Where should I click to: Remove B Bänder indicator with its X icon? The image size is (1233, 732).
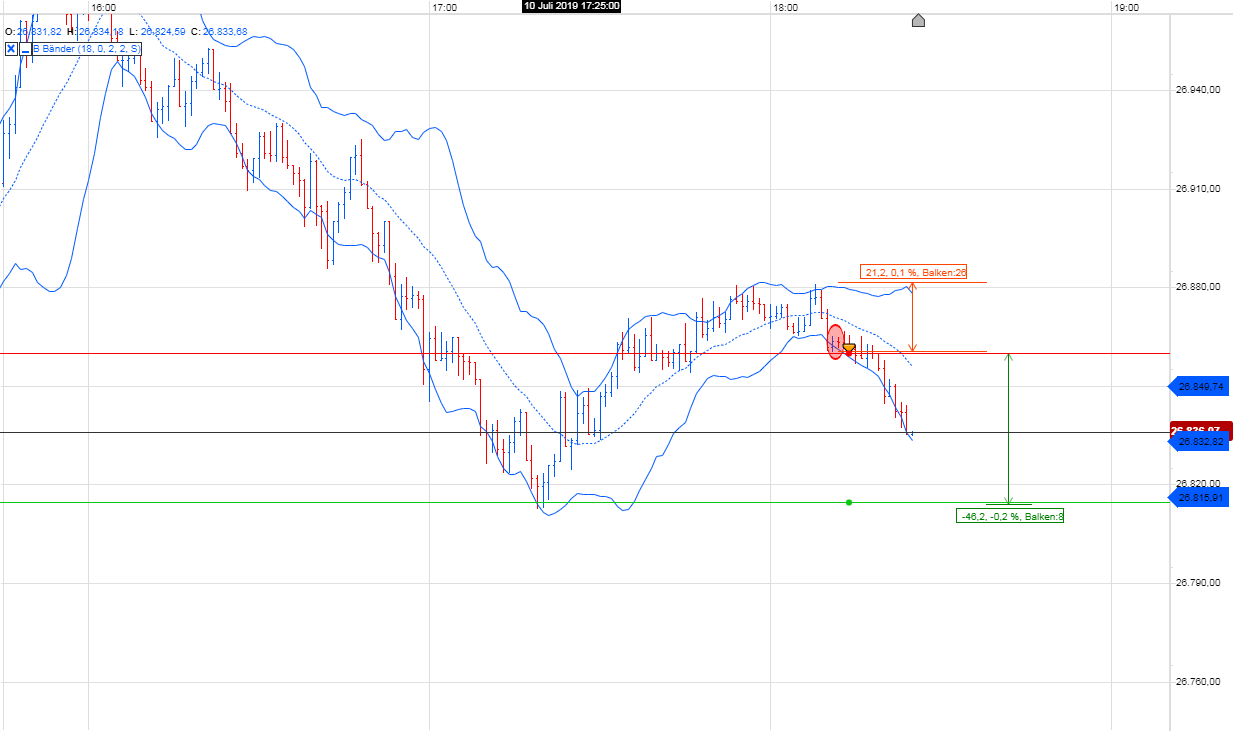(x=10, y=46)
